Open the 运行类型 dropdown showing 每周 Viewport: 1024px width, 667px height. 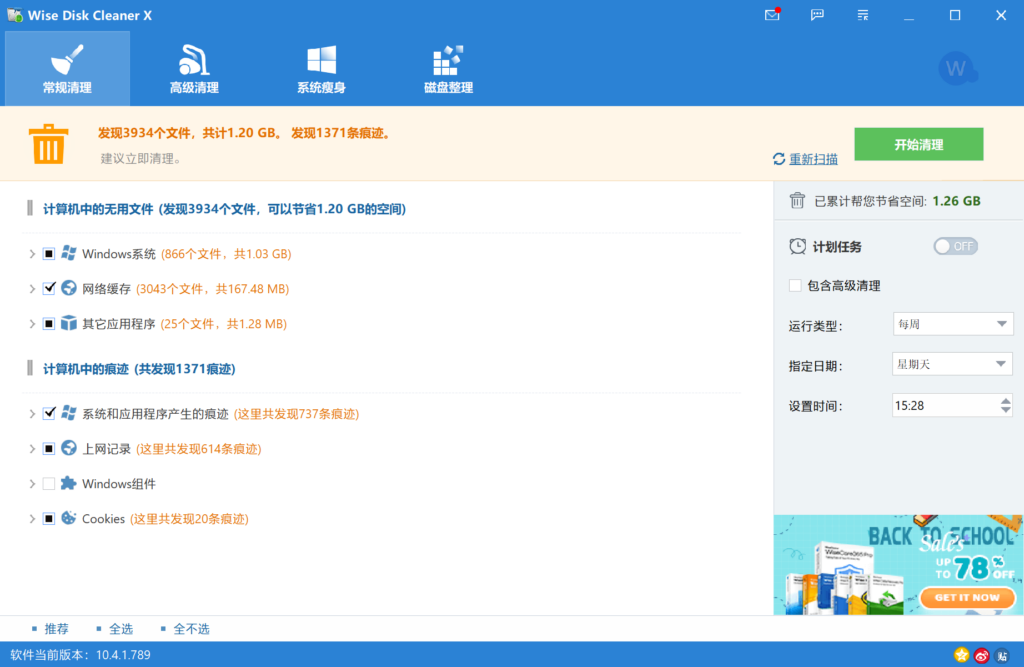click(952, 324)
